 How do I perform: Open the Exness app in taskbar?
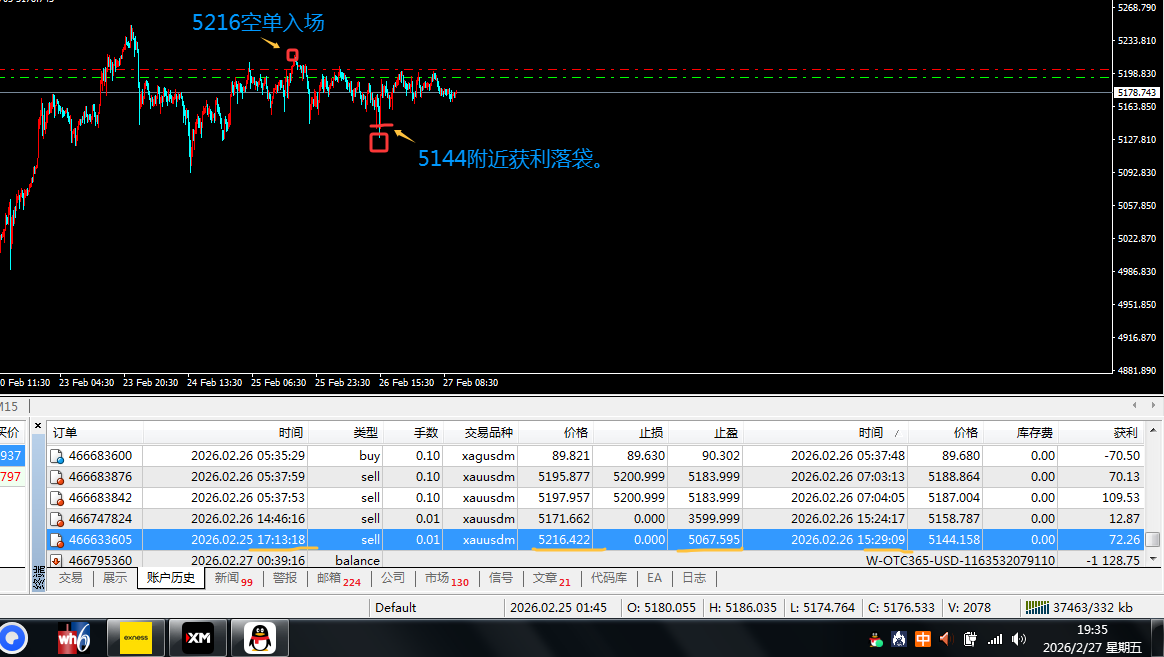click(x=135, y=637)
